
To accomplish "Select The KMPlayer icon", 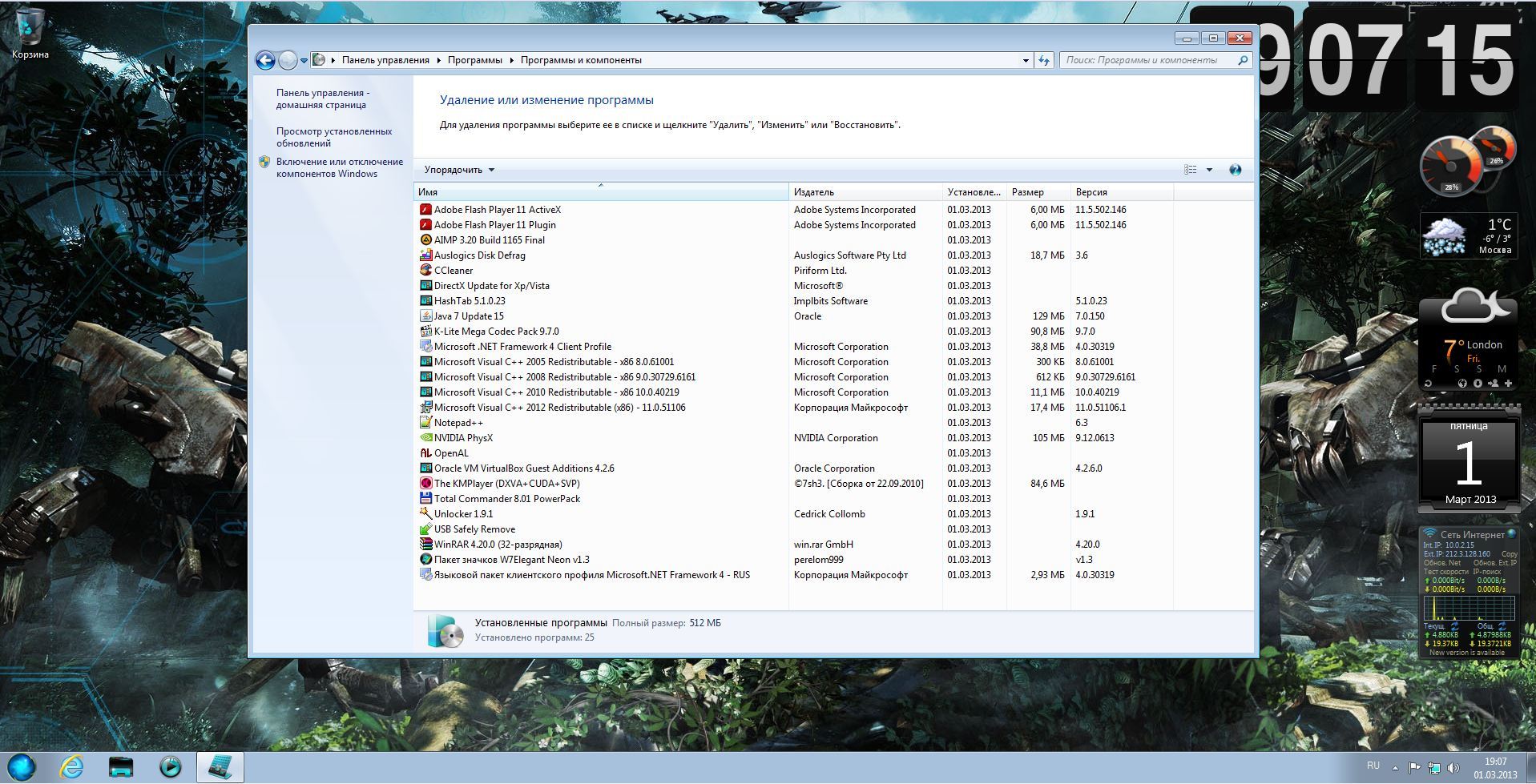I will click(426, 484).
